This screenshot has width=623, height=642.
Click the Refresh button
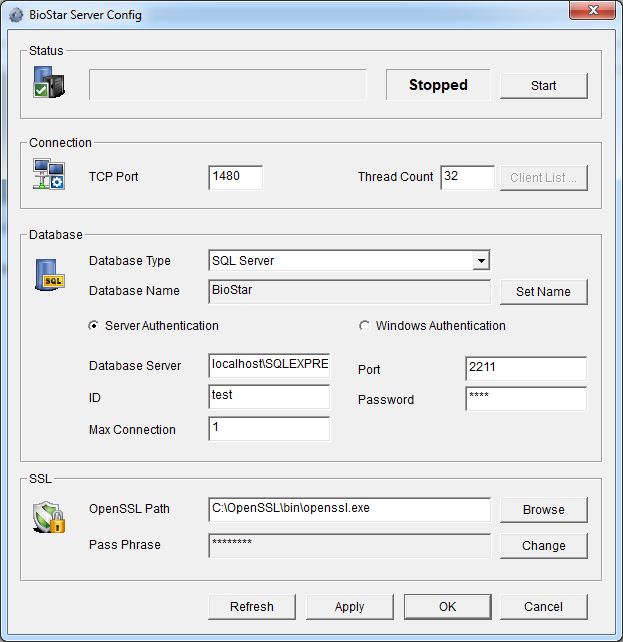tap(251, 607)
